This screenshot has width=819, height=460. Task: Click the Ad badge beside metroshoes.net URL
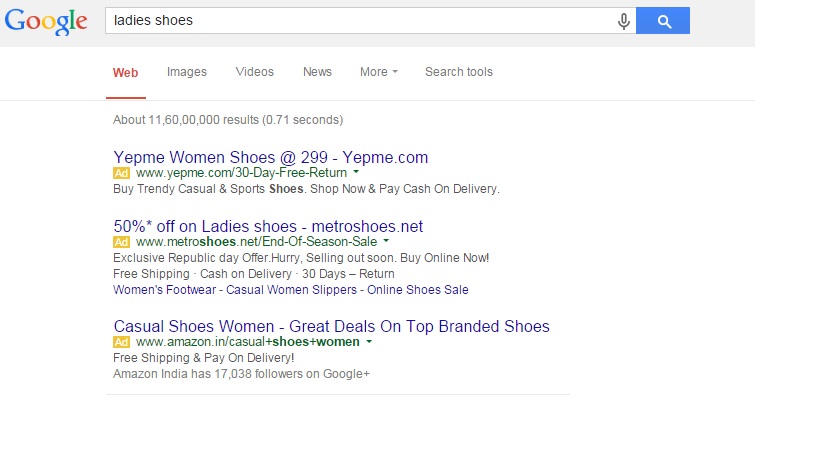click(x=121, y=242)
